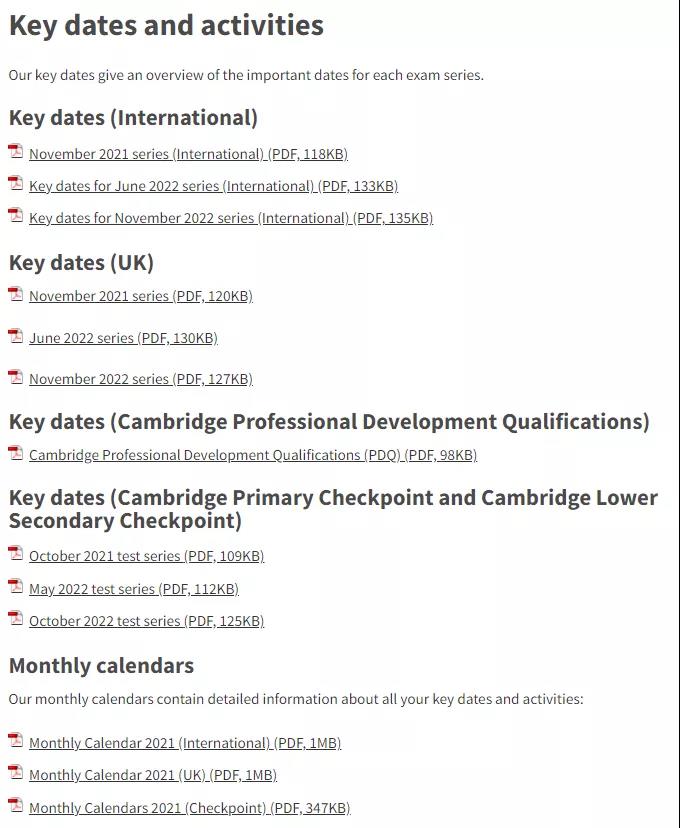Click the PDF icon next to June 2022 series
The image size is (680, 828).
(x=15, y=336)
